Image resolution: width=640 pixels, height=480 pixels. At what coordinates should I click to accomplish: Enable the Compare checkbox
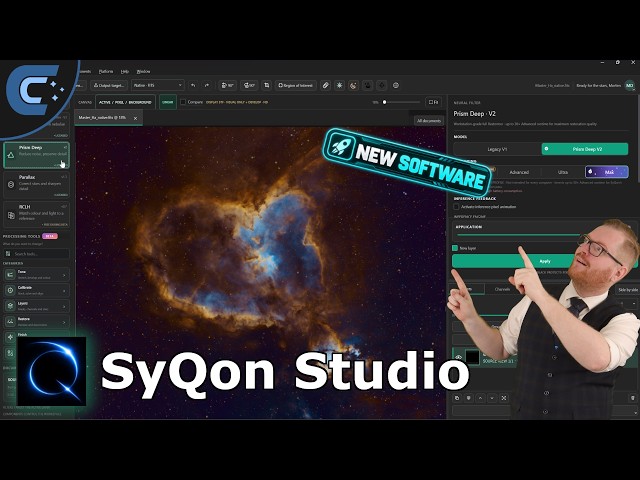183,102
